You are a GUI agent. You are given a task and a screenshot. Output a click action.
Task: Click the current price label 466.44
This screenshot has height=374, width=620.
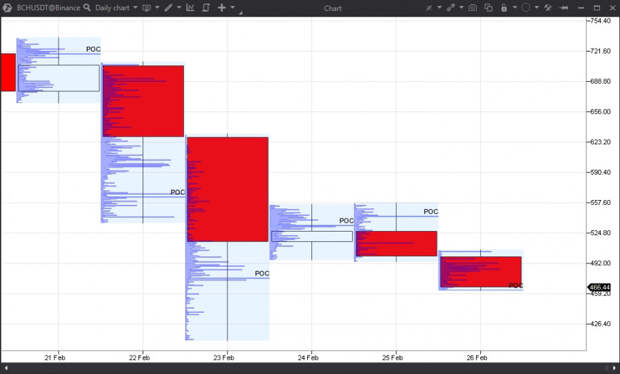tap(599, 287)
